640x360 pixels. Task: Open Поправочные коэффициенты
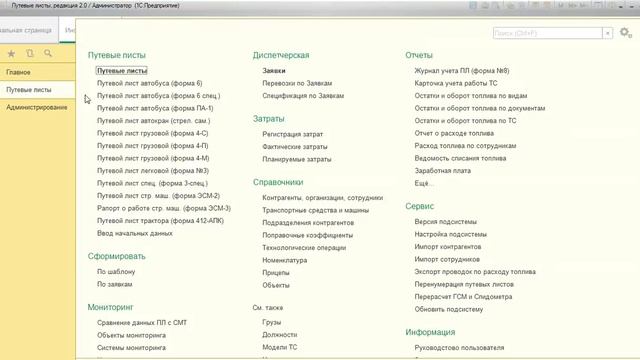pyautogui.click(x=308, y=235)
